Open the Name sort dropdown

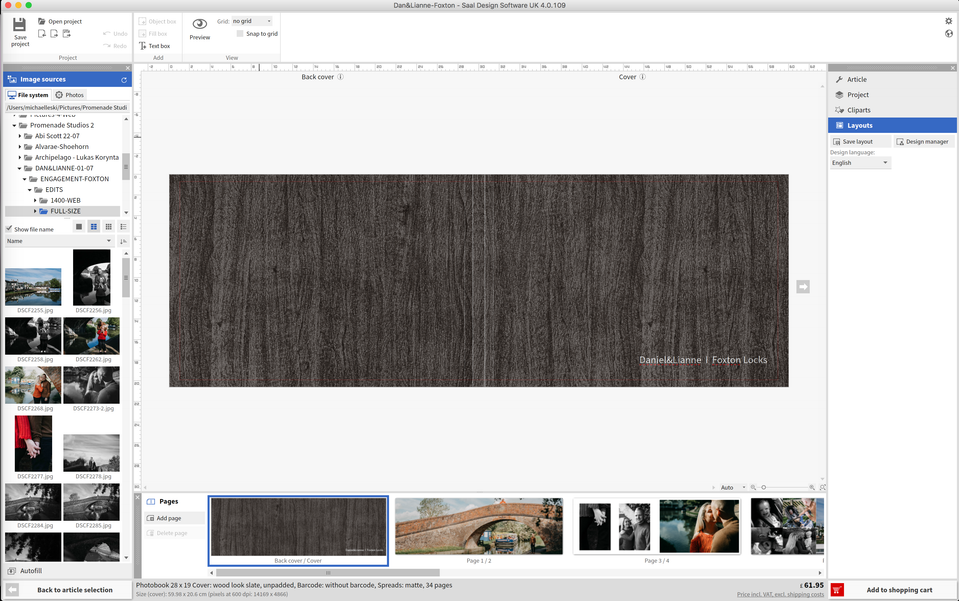(x=59, y=241)
